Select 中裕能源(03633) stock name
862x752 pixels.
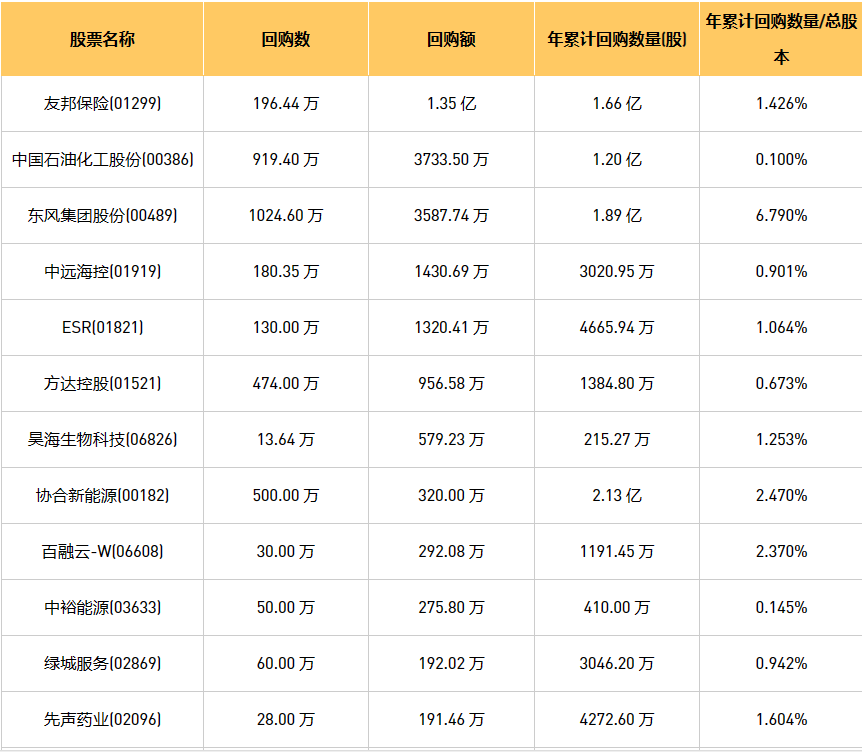pos(102,607)
